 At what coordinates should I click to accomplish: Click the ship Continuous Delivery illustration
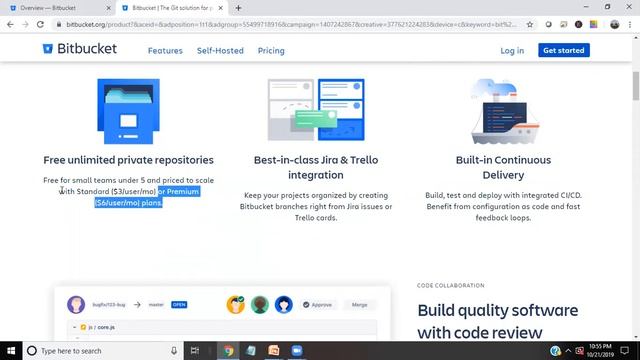504,111
